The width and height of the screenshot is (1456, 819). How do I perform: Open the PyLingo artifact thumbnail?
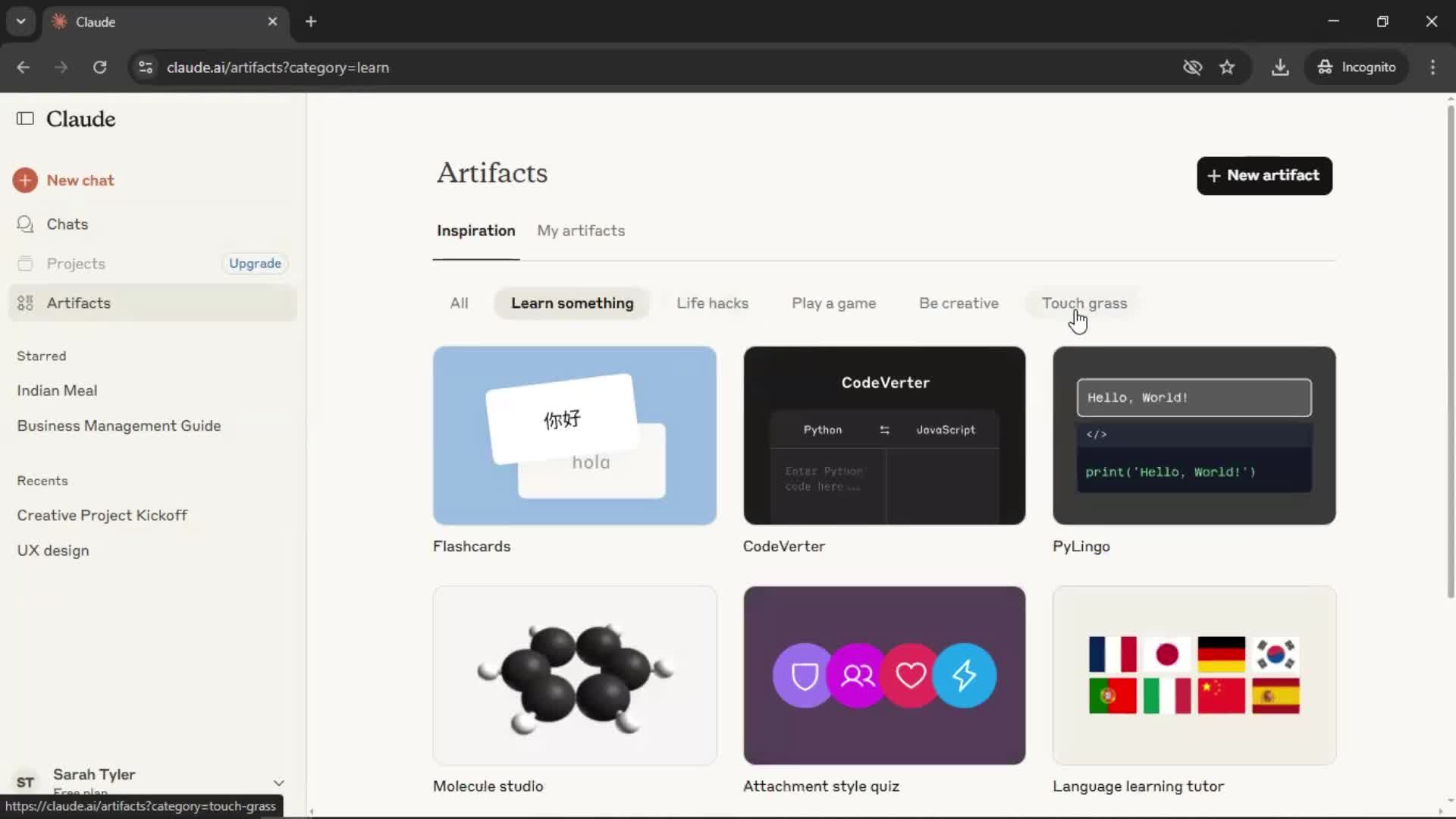click(x=1194, y=436)
